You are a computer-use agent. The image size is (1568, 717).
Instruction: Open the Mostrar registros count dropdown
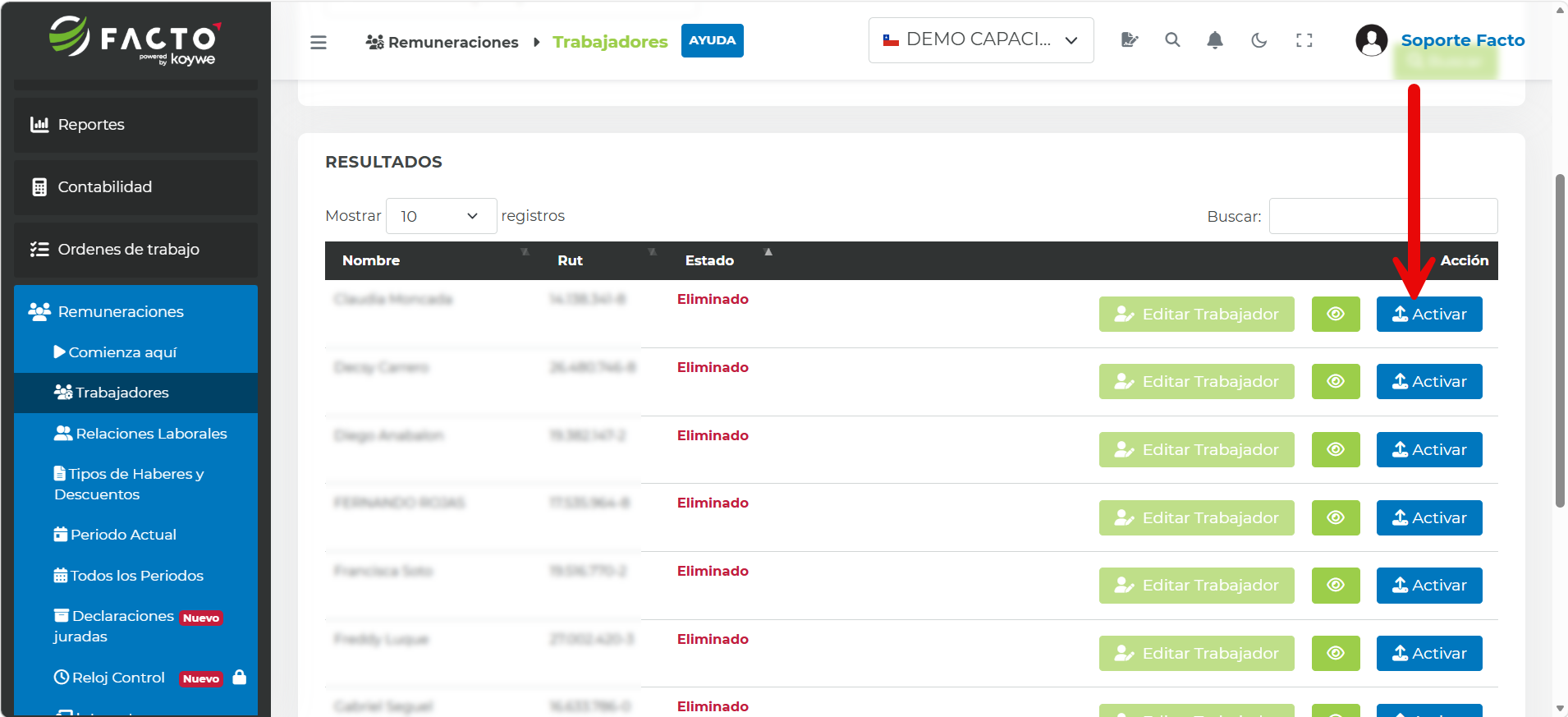(x=441, y=216)
